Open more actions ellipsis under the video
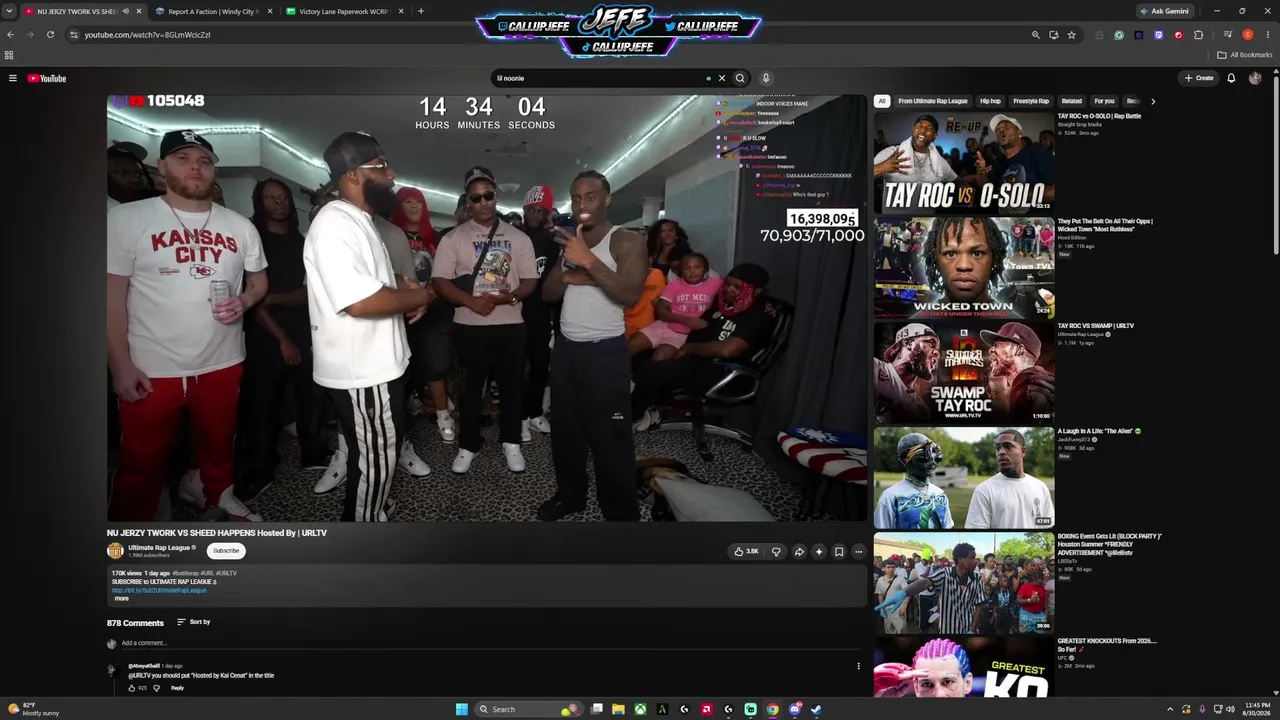The width and height of the screenshot is (1280, 720). point(858,551)
